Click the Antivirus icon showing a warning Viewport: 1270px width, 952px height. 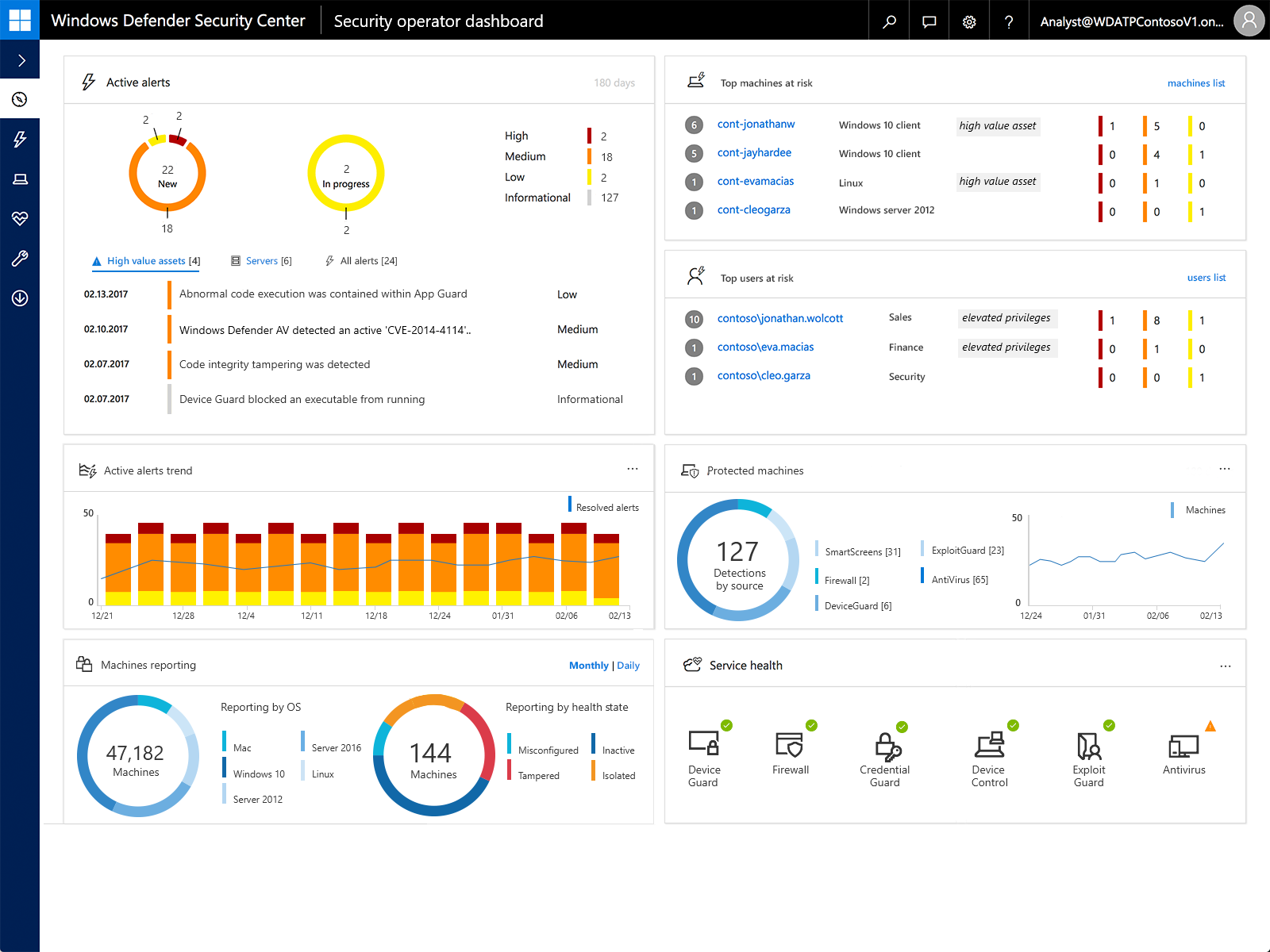coord(1183,746)
